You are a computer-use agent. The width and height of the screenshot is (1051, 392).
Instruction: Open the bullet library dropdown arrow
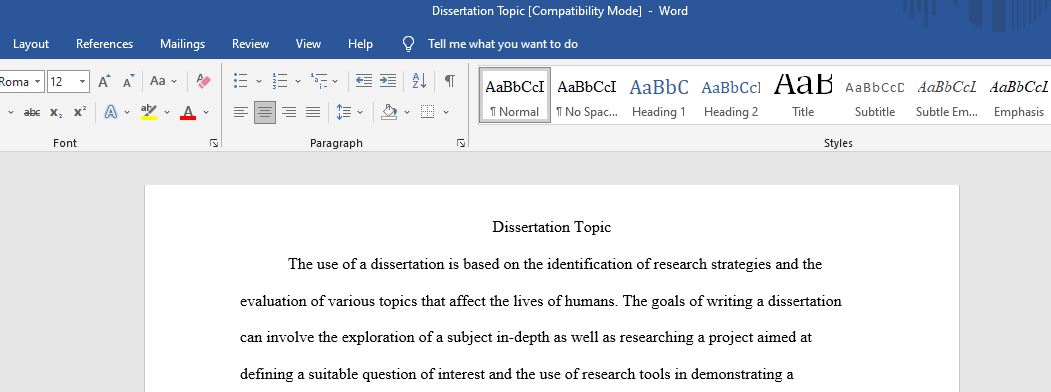coord(259,81)
